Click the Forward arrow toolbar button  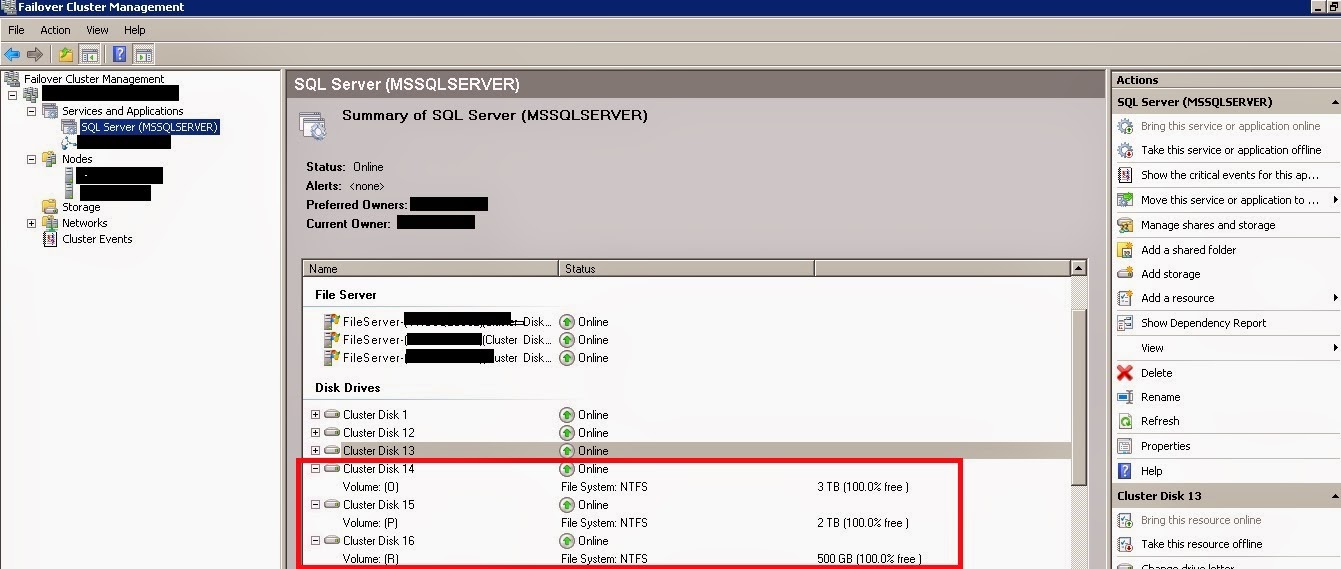[x=35, y=54]
